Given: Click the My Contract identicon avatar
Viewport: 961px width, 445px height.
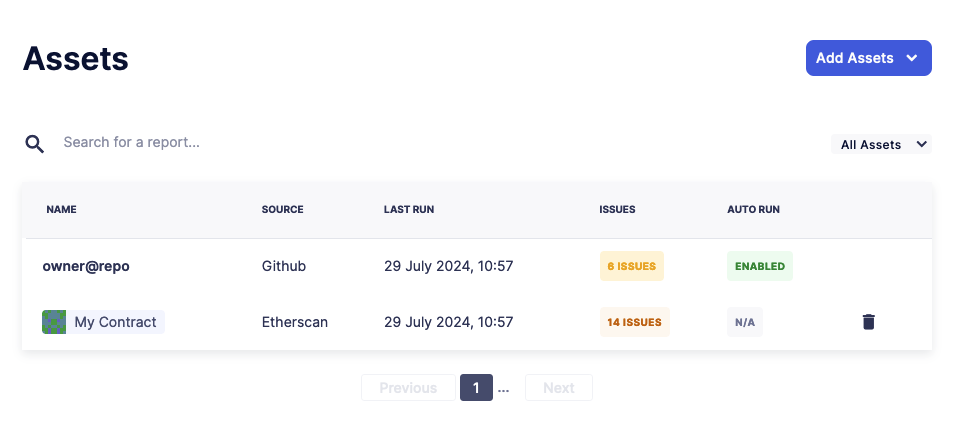Looking at the screenshot, I should [54, 322].
